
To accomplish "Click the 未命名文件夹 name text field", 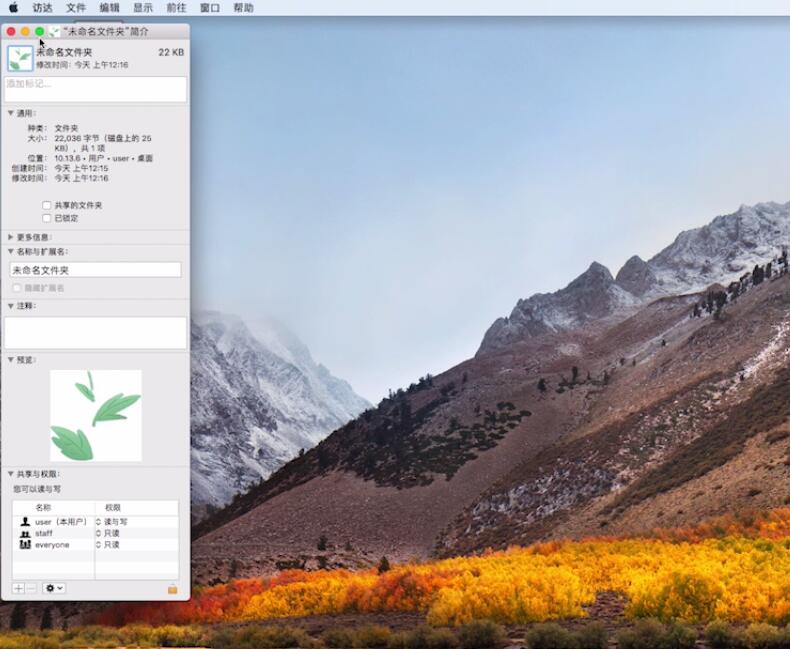I will [x=96, y=270].
